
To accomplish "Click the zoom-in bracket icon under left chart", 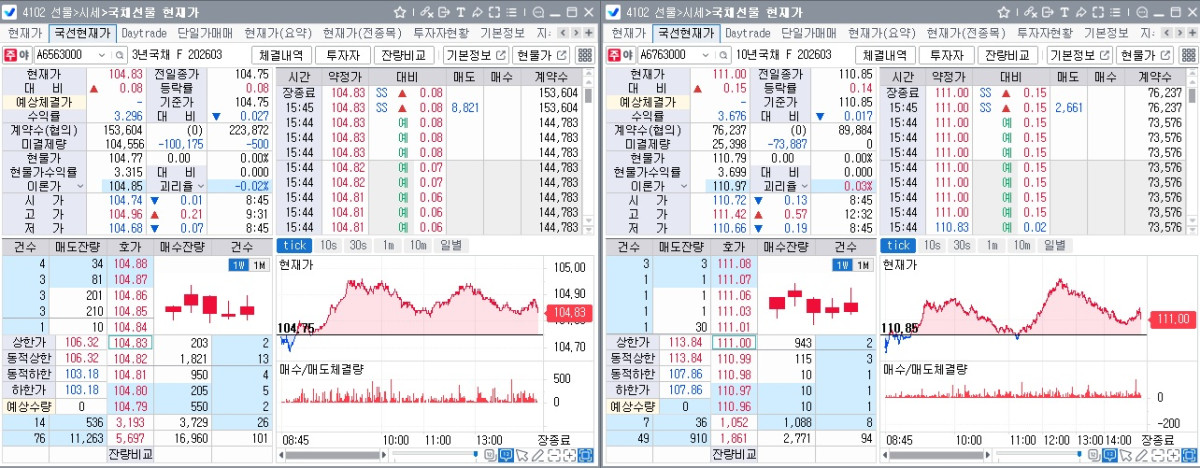I will coord(569,455).
